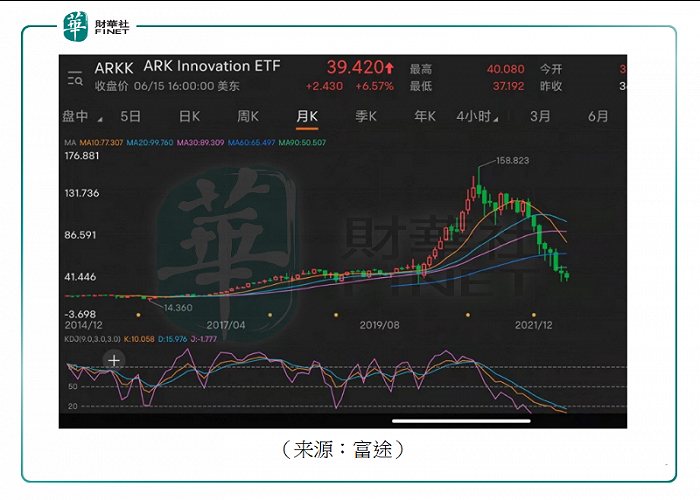
Task: Click the +6.57% change percentage
Action: pos(375,86)
